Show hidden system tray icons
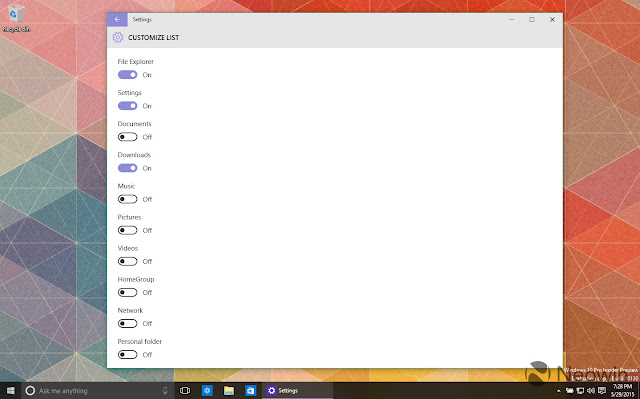Screen dimensions: 640x399 pyautogui.click(x=558, y=391)
